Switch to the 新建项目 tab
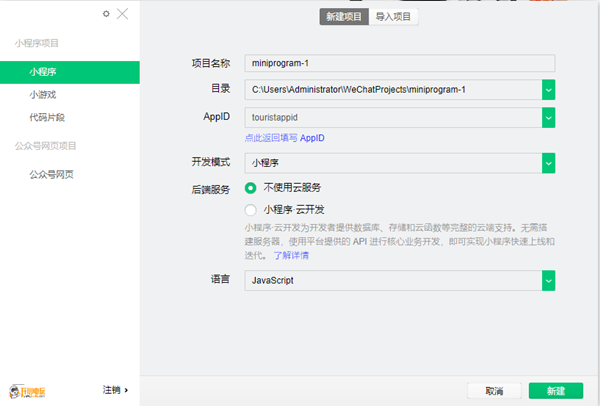The height and width of the screenshot is (406, 600). coord(343,16)
